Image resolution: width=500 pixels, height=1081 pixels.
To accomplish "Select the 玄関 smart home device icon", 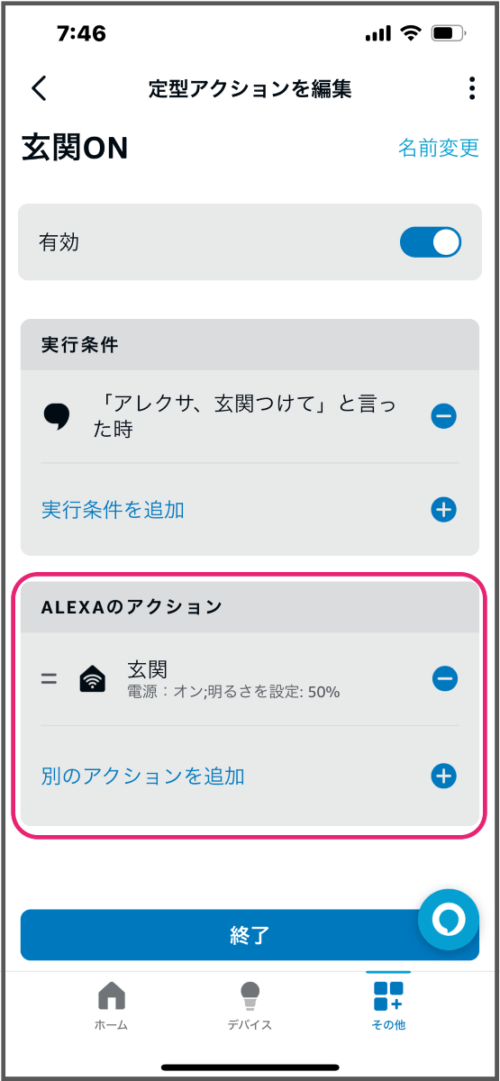I will click(92, 680).
